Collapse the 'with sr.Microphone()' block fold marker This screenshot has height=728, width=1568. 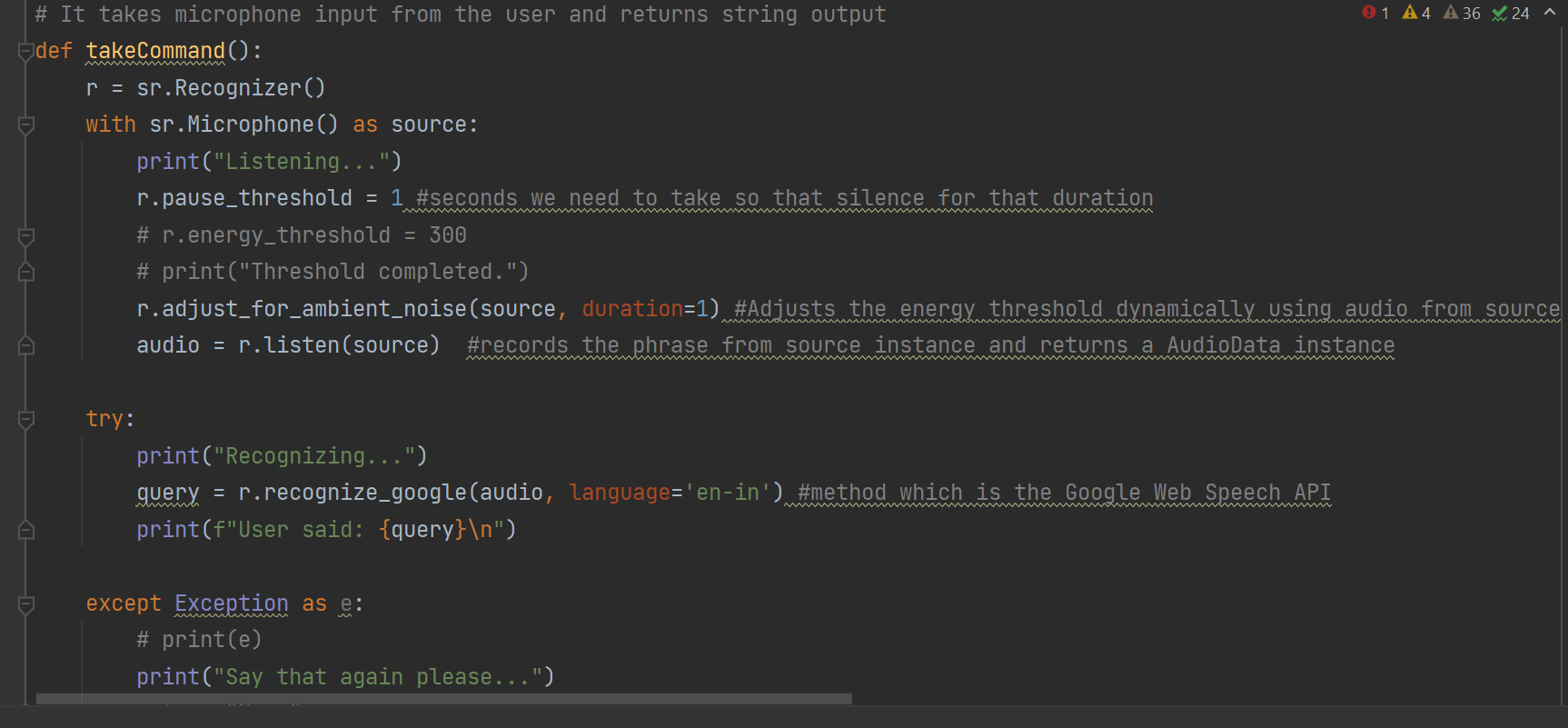(26, 125)
